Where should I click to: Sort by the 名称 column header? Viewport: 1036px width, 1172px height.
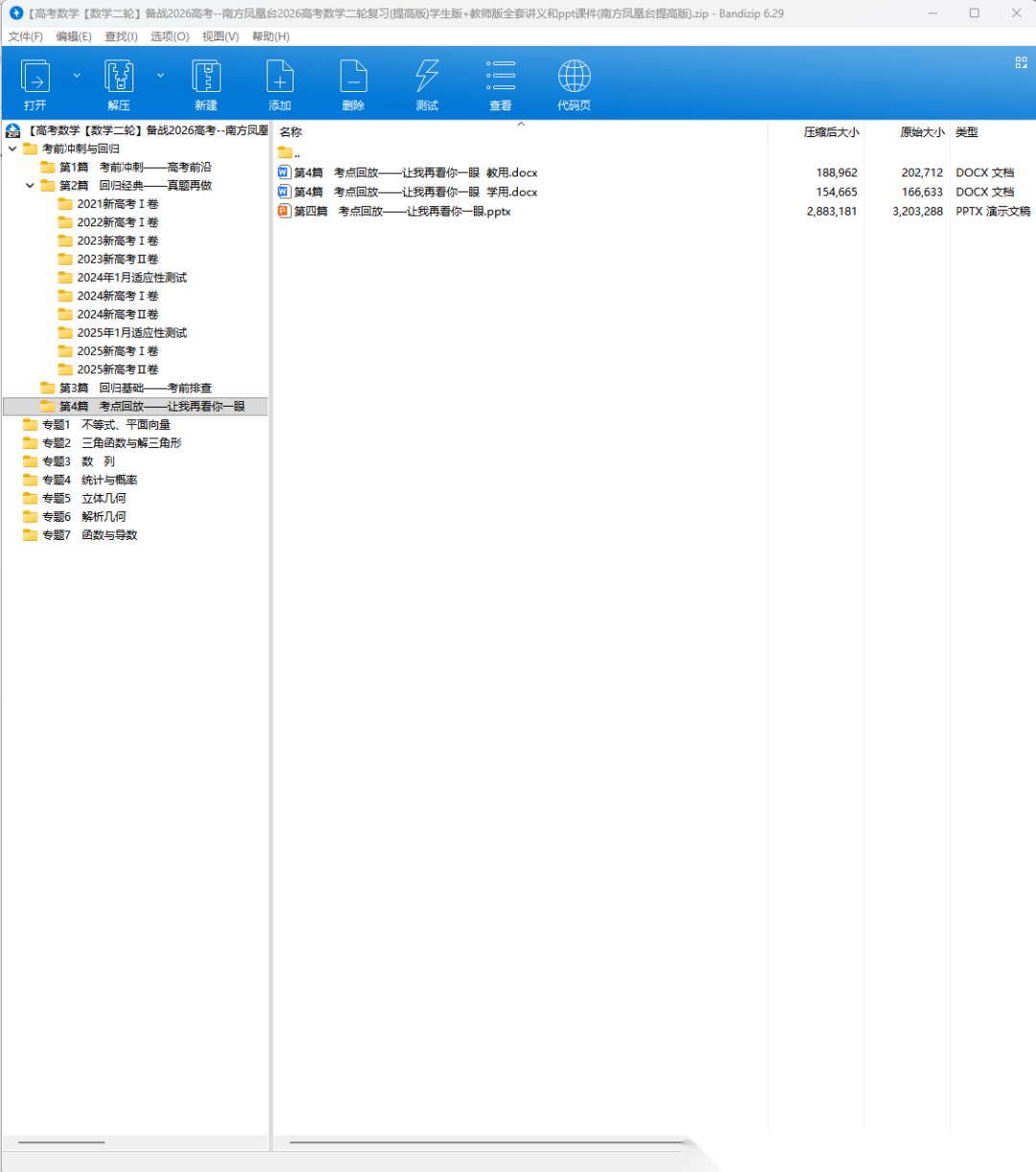(x=291, y=132)
